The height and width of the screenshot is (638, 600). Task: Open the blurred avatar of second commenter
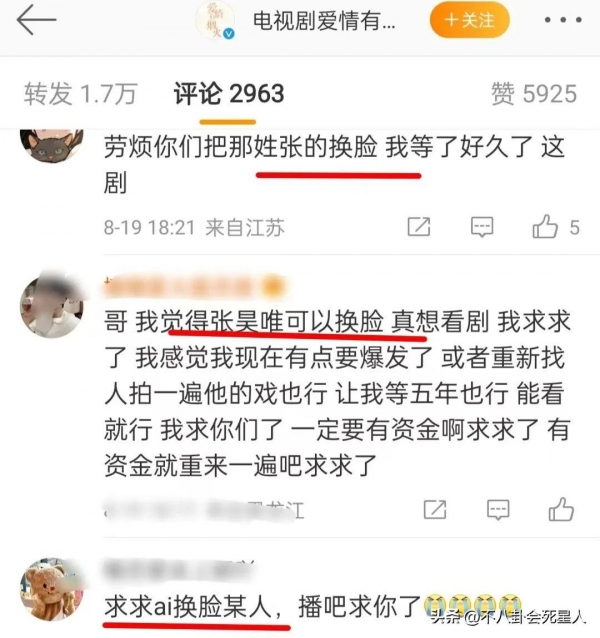coord(52,306)
